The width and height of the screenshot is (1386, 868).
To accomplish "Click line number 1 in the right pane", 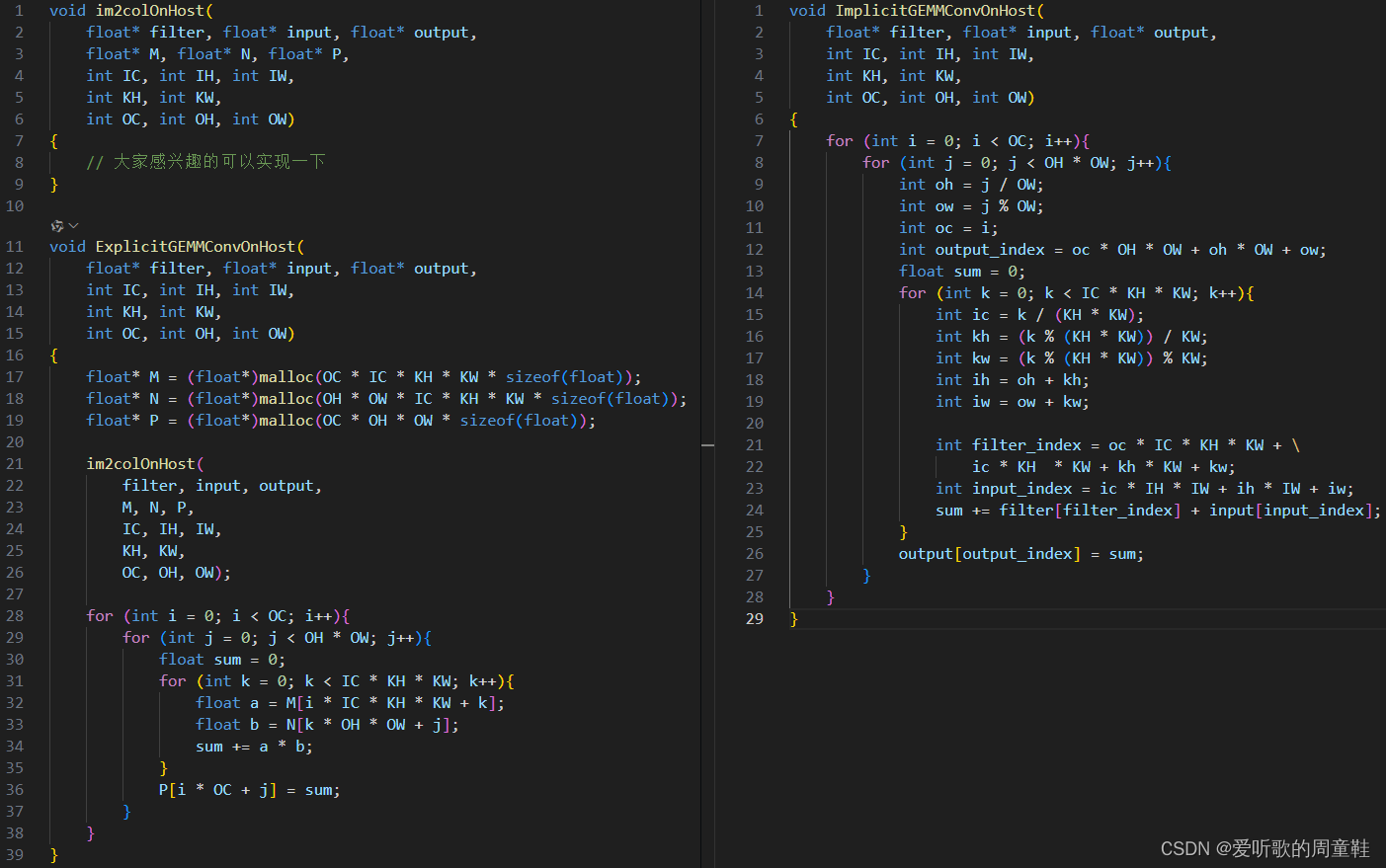I will pos(759,11).
